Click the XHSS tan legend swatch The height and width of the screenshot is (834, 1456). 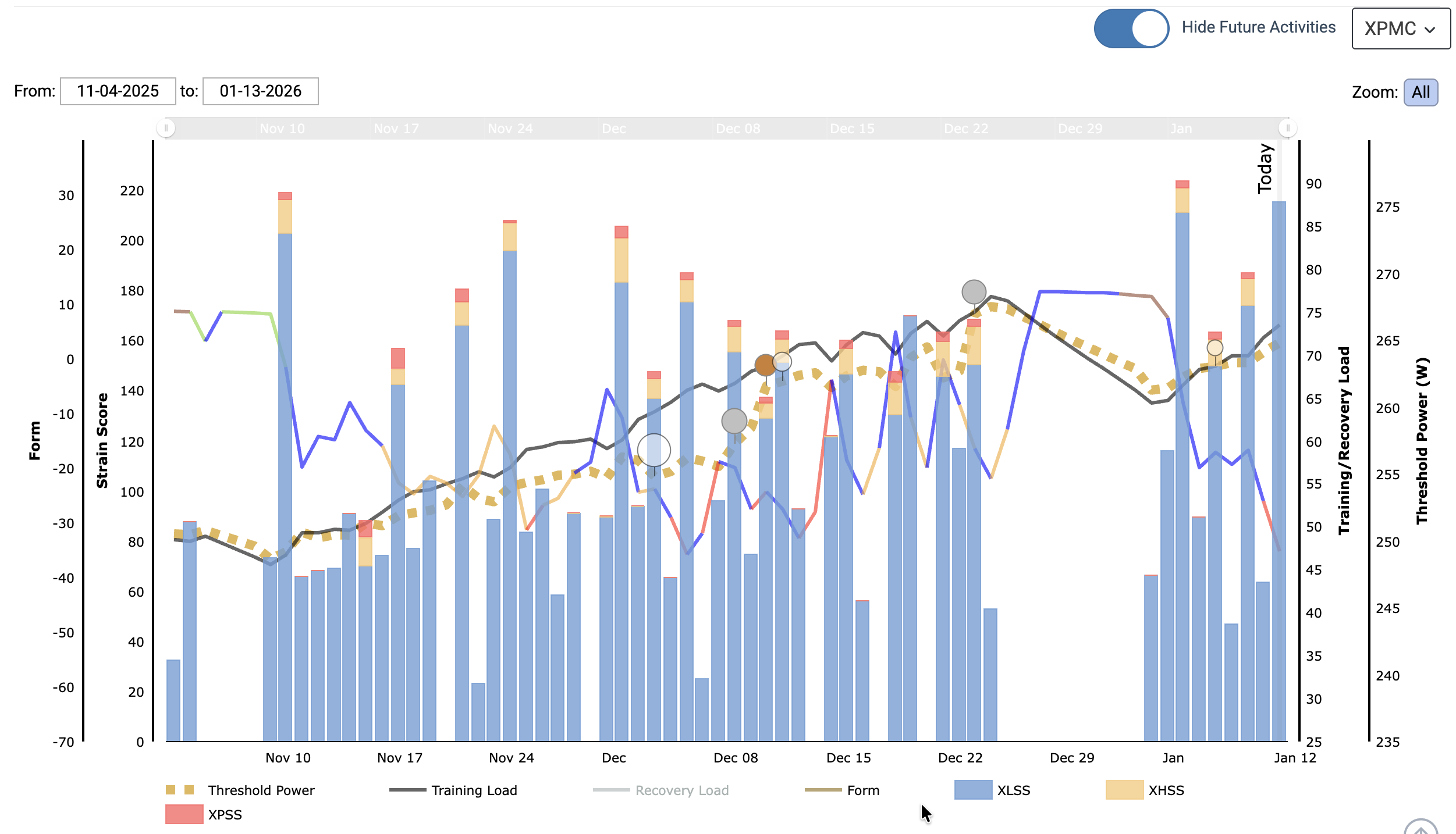point(1124,790)
